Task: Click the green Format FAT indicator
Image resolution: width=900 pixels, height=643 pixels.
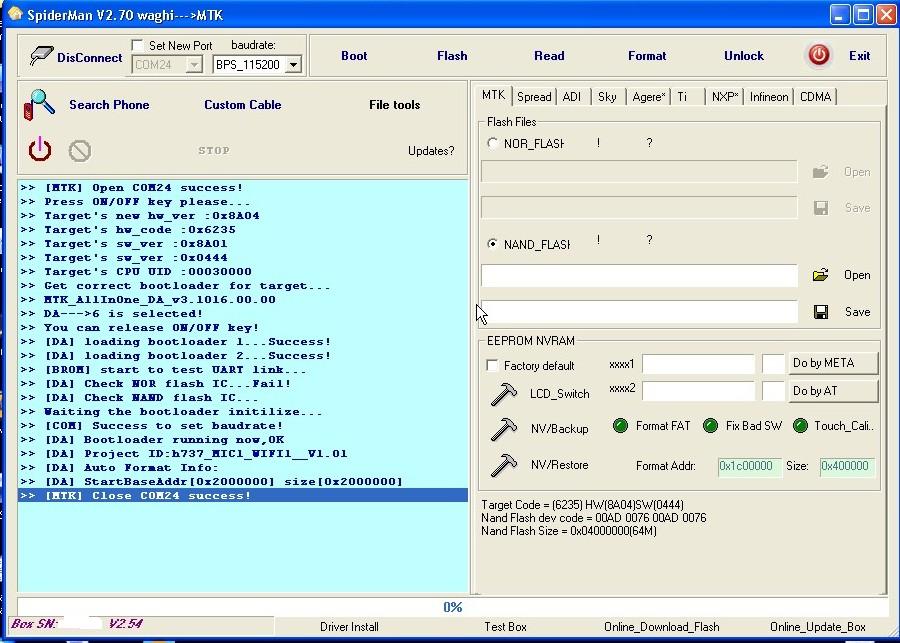Action: coord(620,425)
